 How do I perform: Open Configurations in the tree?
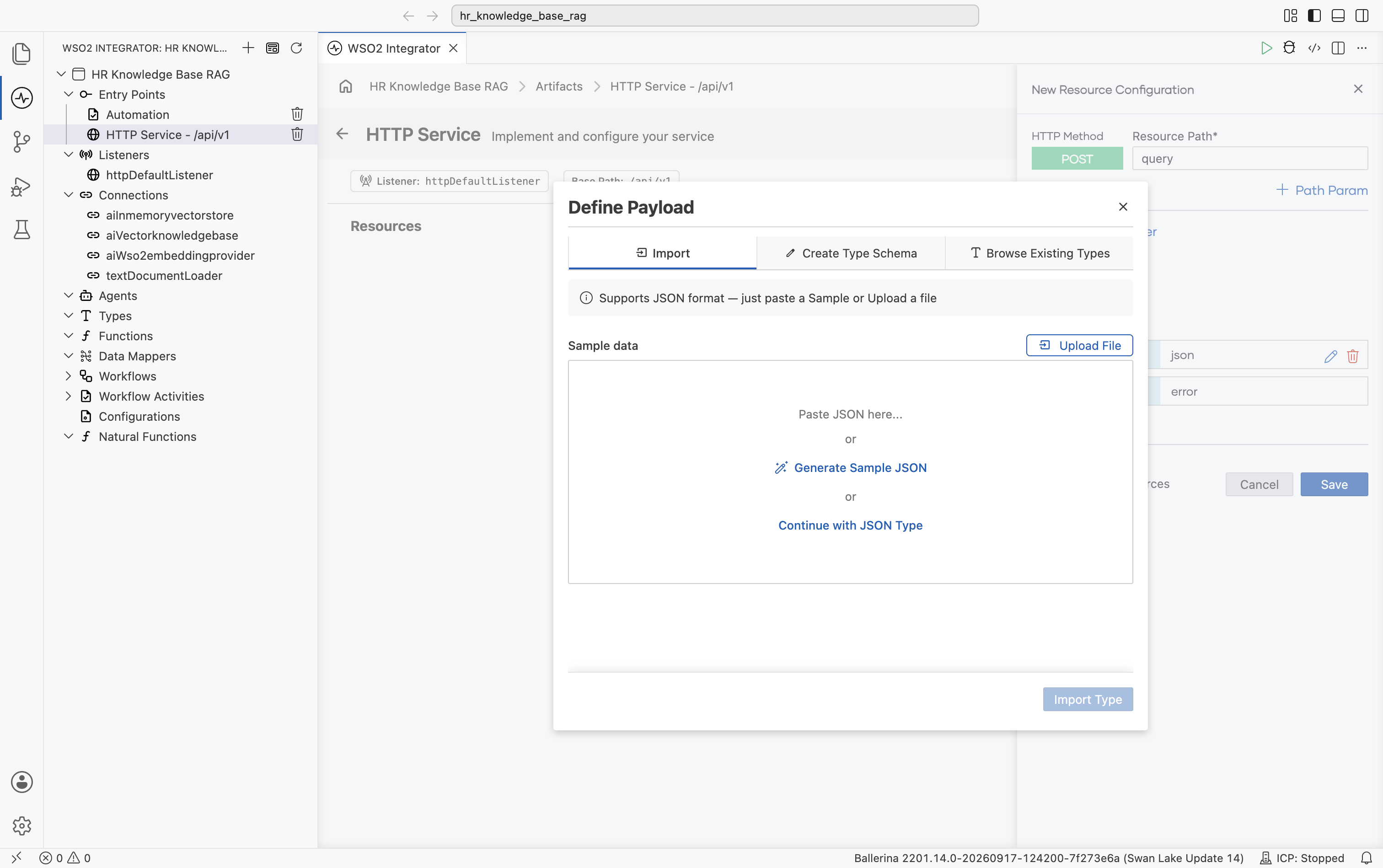click(x=139, y=416)
